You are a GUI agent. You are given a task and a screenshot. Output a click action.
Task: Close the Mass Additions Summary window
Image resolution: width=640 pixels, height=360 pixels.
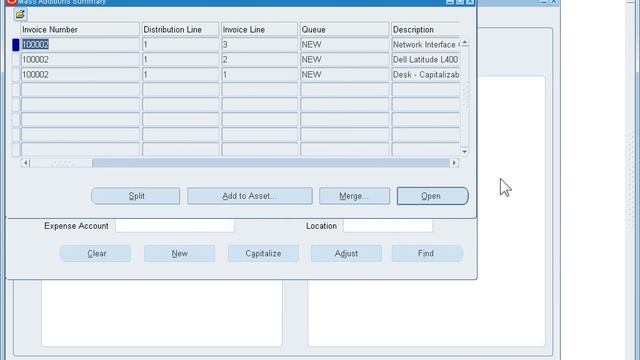(470, 2)
